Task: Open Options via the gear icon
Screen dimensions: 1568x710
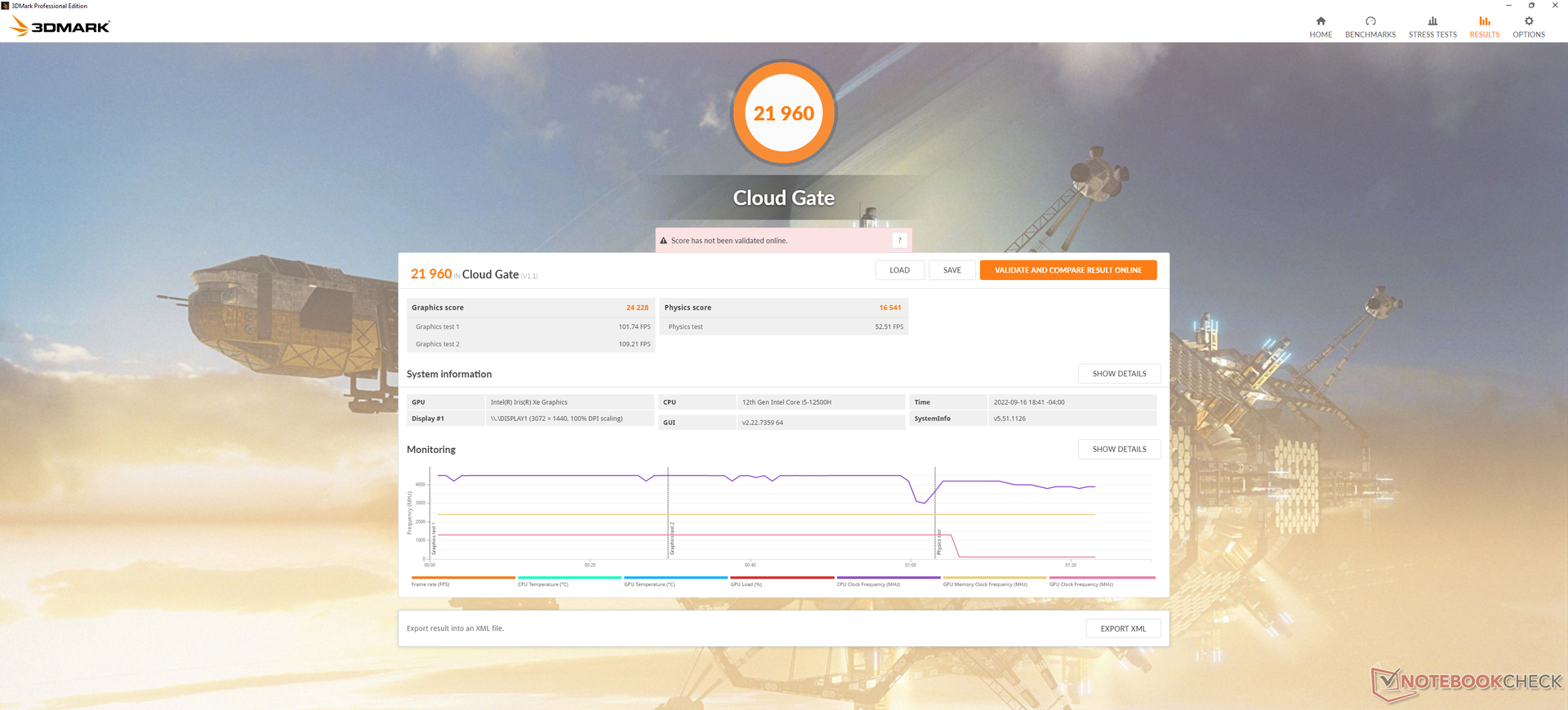Action: [1529, 27]
